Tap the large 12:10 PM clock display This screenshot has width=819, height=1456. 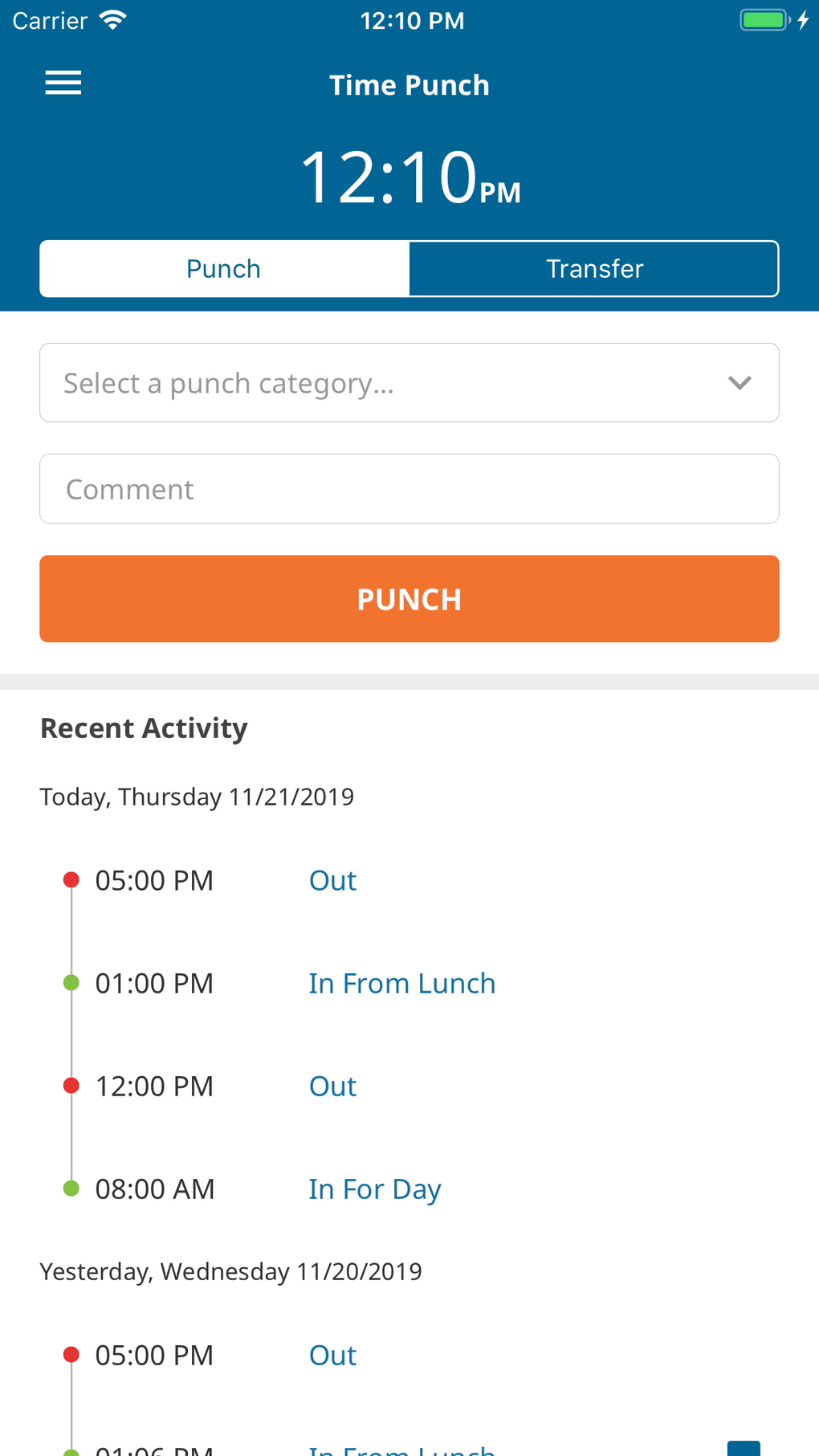(409, 177)
